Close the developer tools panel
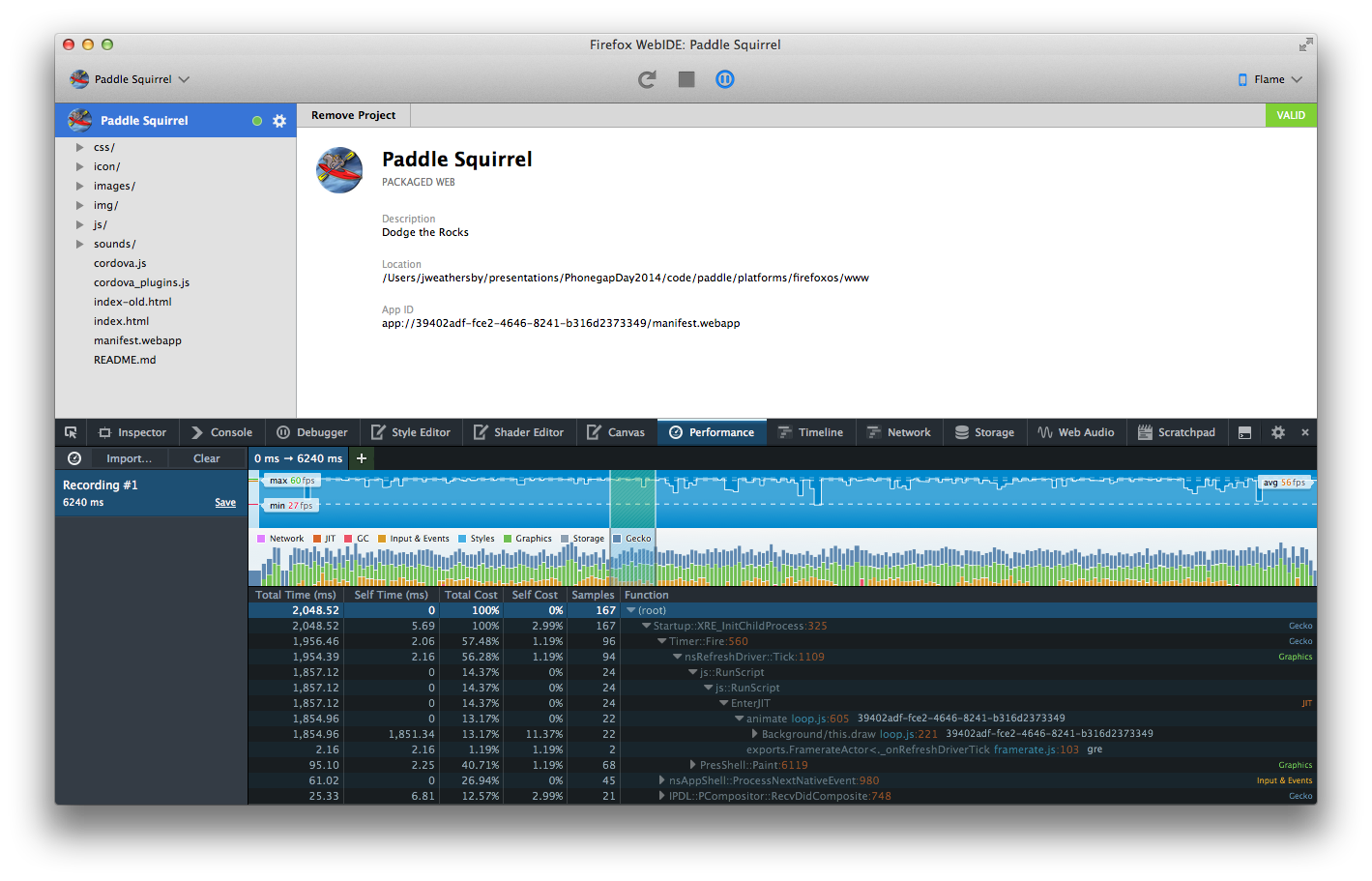Viewport: 1372px width, 881px height. tap(1304, 432)
